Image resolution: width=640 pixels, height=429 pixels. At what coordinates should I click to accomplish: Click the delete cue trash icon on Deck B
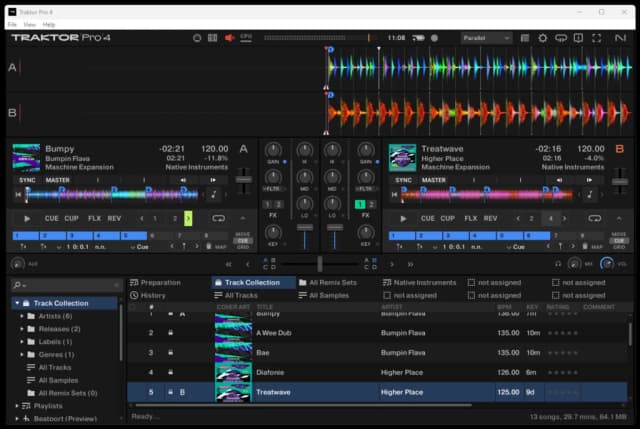(x=585, y=246)
